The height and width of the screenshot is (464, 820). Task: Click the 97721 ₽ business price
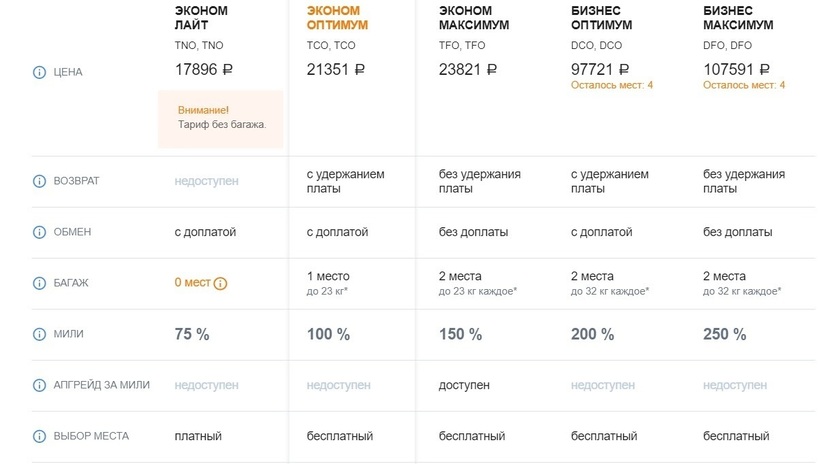tap(600, 69)
